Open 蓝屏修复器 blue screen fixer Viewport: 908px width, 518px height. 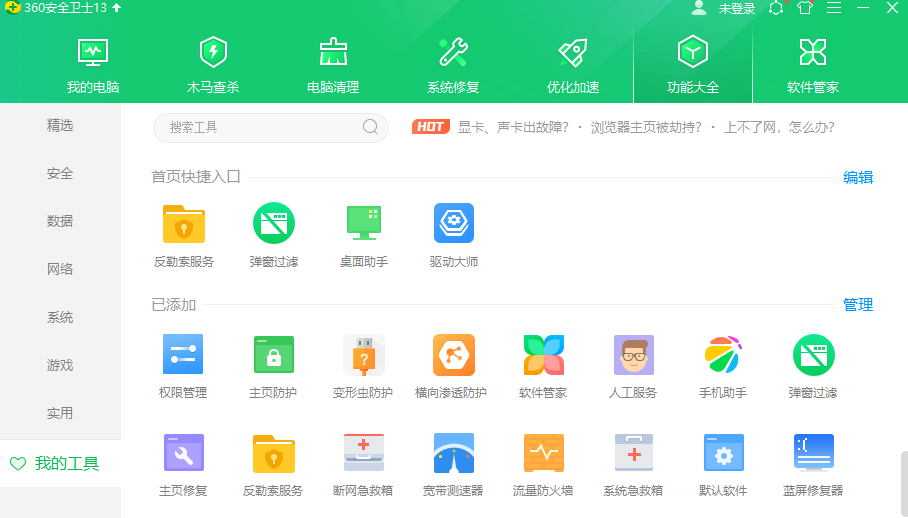[813, 453]
